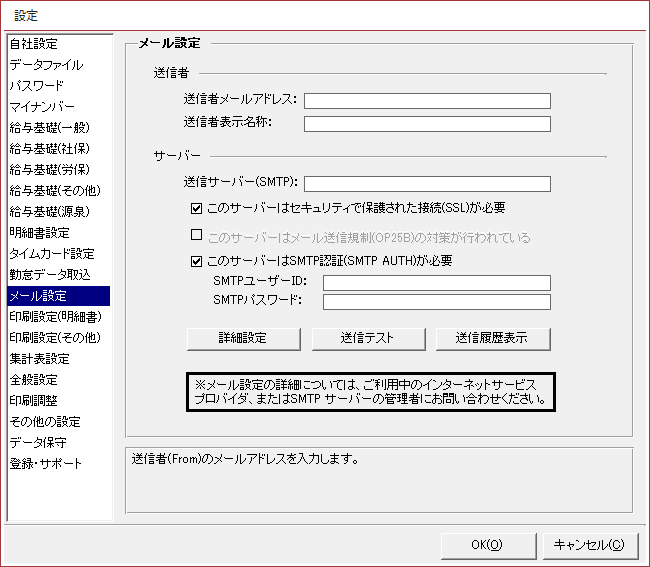Viewport: 650px width, 567px height.
Task: Open 集計表設定 in the sidebar
Action: pos(39,359)
